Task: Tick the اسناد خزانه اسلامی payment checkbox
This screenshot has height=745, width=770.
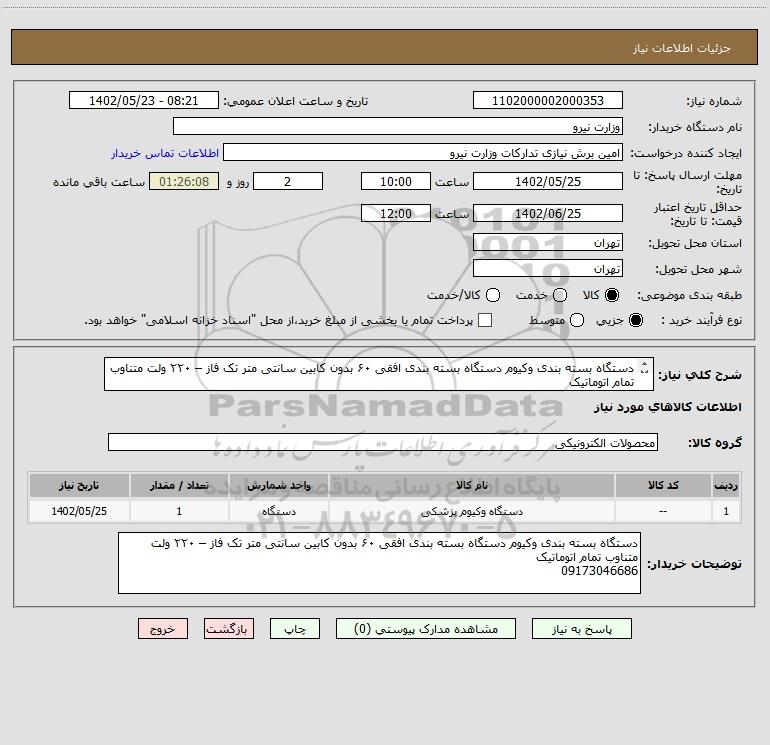Action: [x=485, y=320]
